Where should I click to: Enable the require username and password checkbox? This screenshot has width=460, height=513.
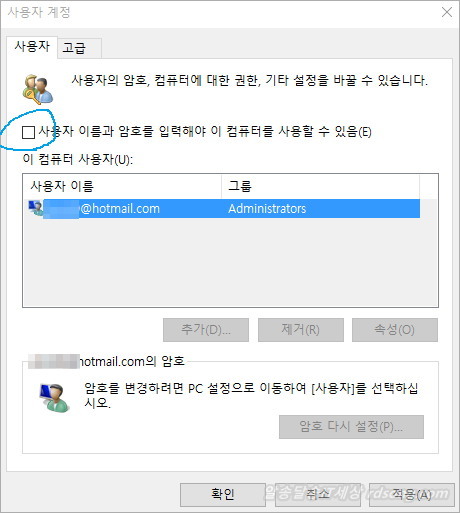(28, 132)
